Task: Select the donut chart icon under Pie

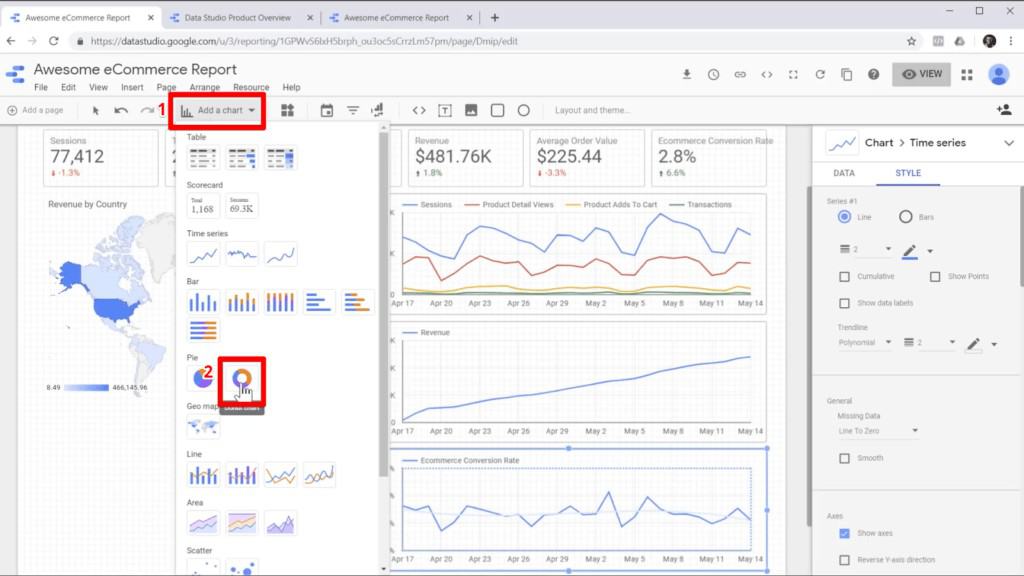Action: pyautogui.click(x=241, y=379)
